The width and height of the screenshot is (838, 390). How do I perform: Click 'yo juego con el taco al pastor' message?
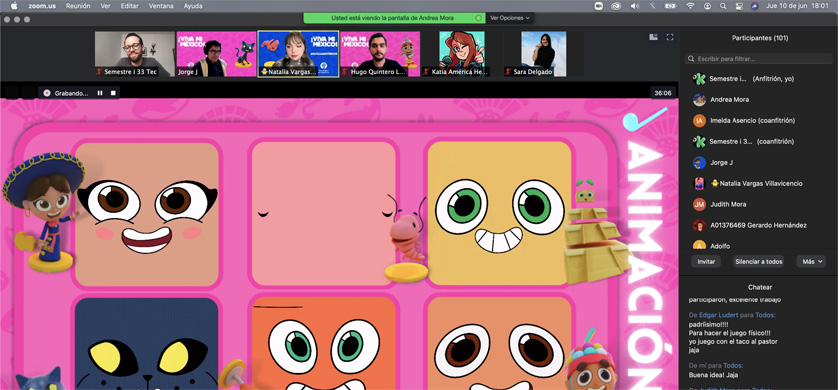point(733,341)
